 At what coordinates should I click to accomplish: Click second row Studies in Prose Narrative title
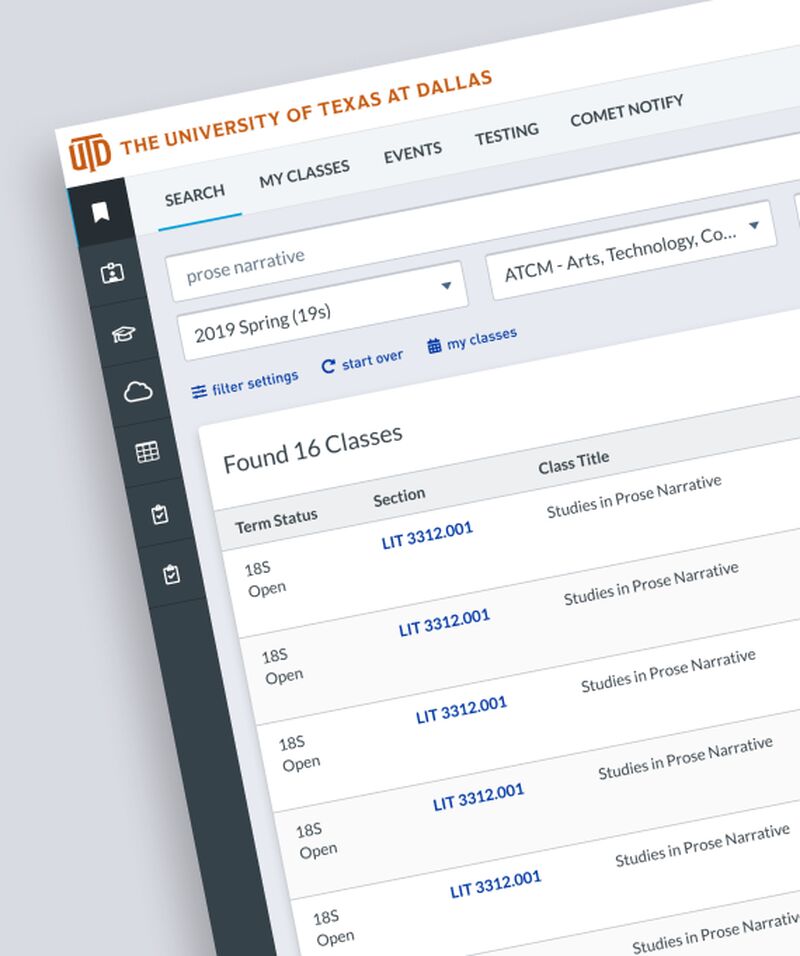(651, 584)
